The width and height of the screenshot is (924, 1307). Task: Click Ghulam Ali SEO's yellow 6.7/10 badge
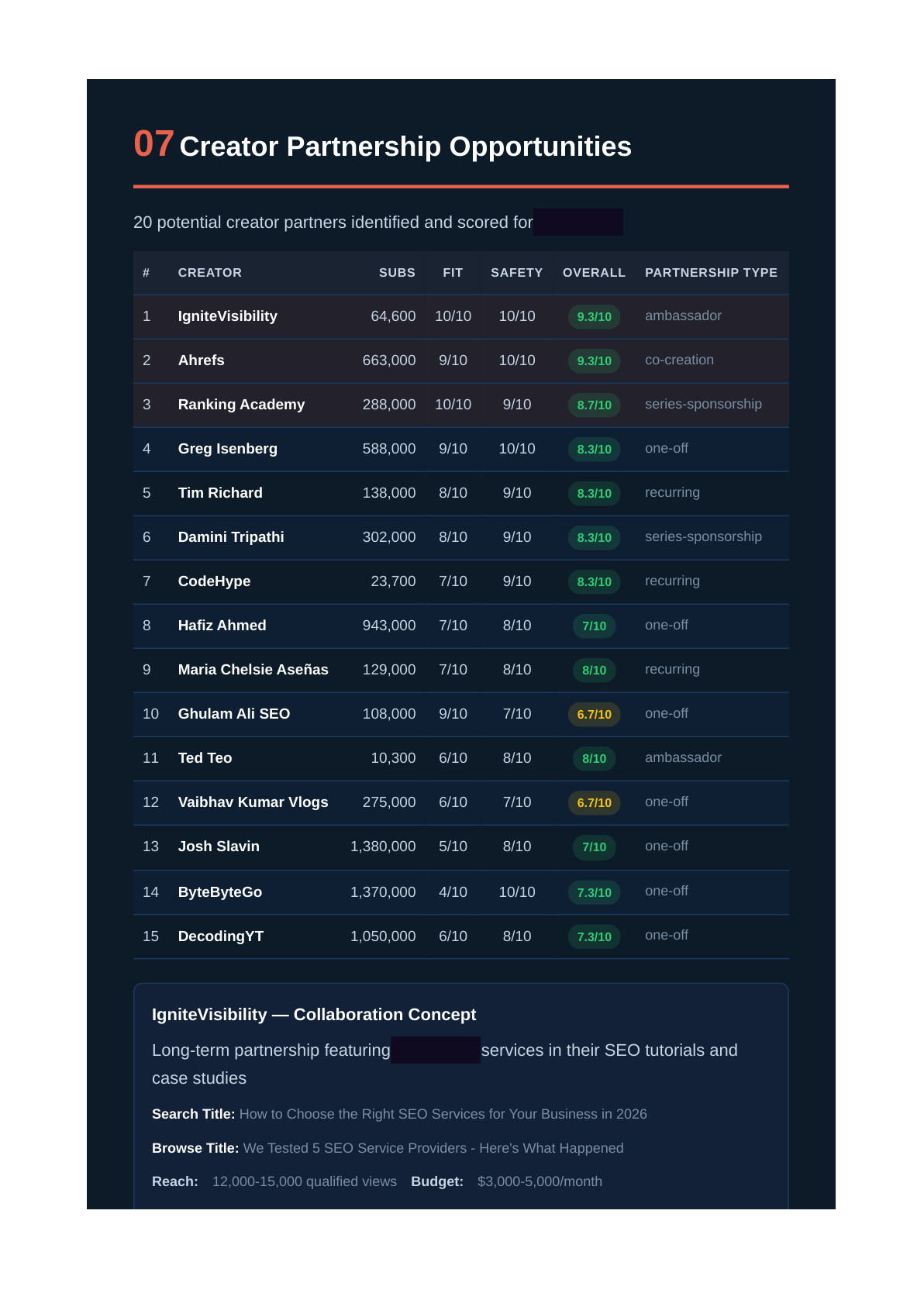[x=594, y=714]
